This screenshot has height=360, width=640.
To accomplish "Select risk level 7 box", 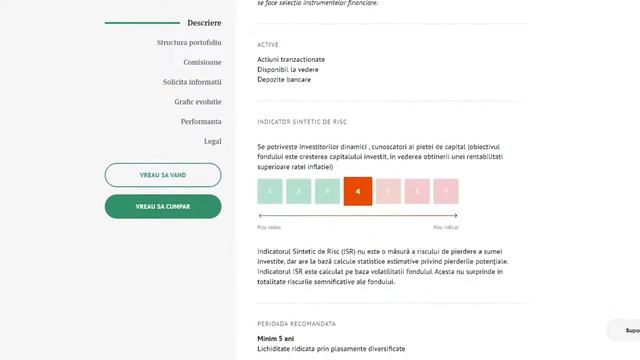I will 446,191.
